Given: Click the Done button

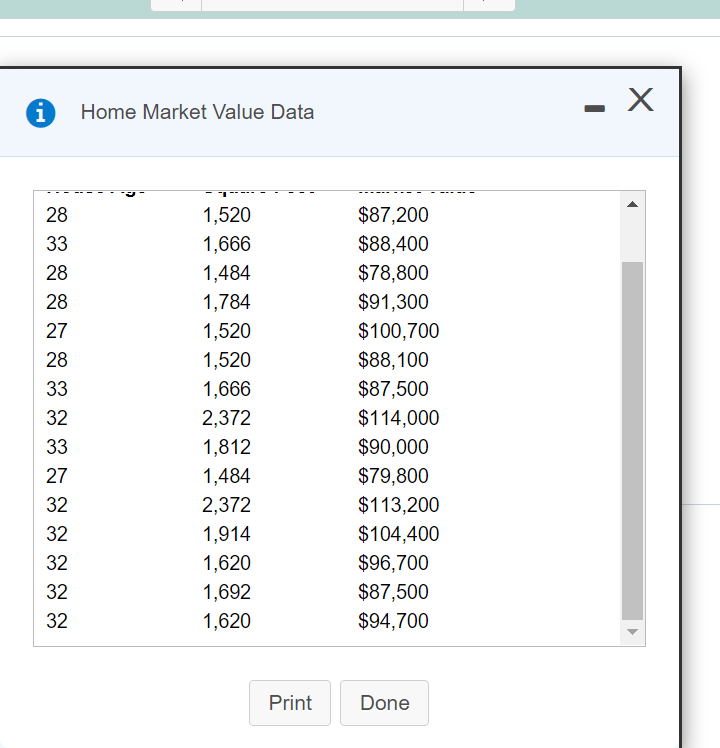Looking at the screenshot, I should click(384, 703).
